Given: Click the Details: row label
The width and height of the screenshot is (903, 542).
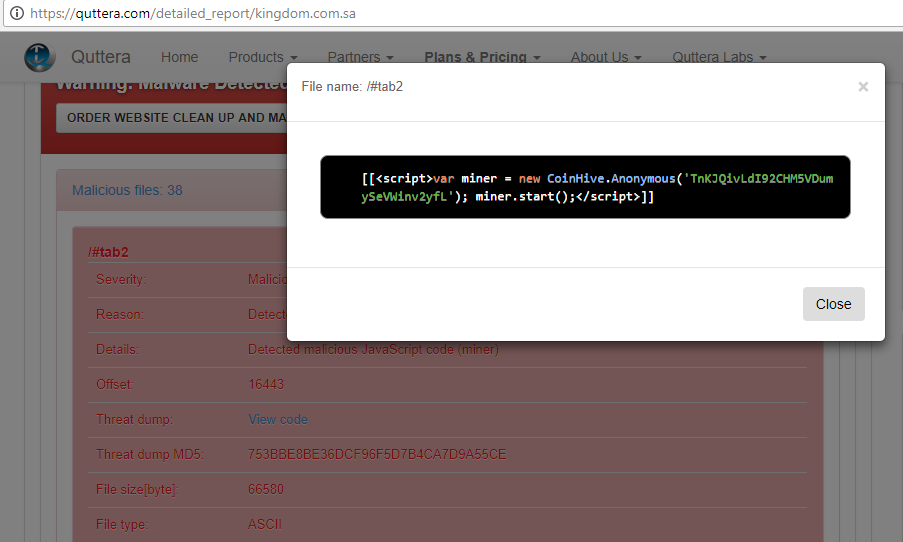Looking at the screenshot, I should click(117, 350).
